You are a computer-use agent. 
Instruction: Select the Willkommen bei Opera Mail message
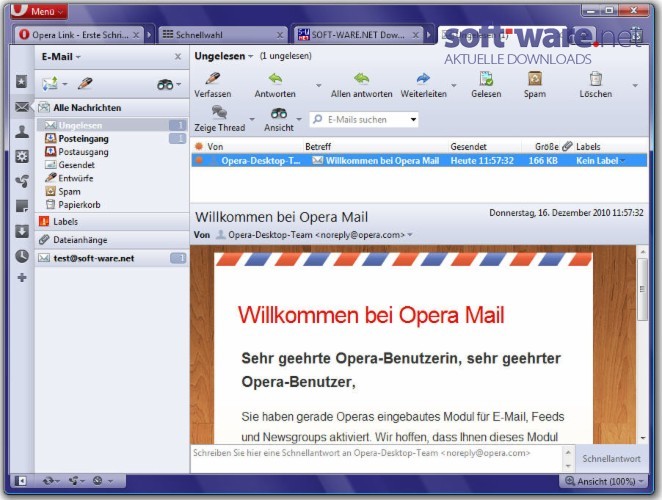point(419,160)
